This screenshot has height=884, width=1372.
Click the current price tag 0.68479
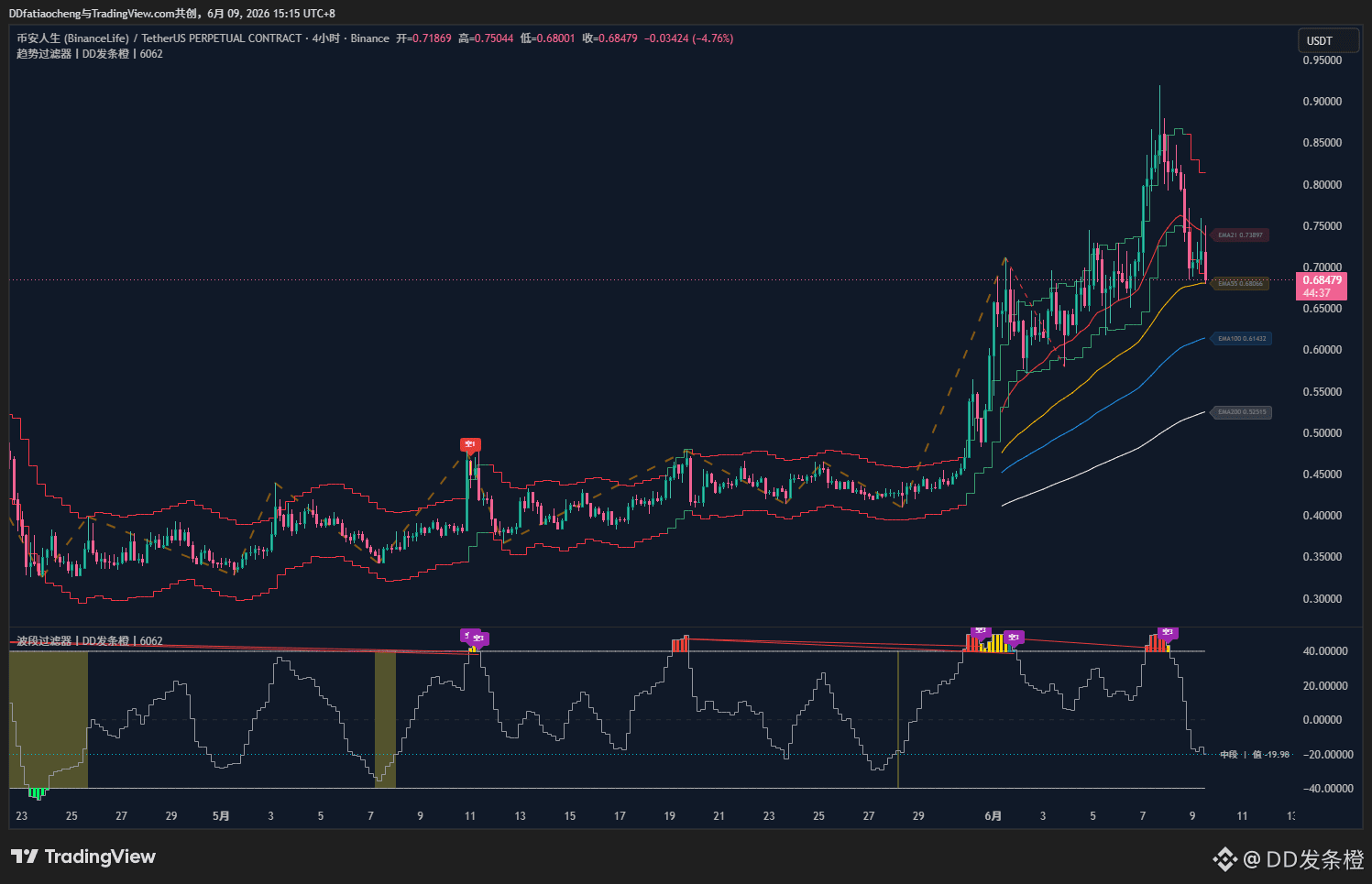(1322, 287)
